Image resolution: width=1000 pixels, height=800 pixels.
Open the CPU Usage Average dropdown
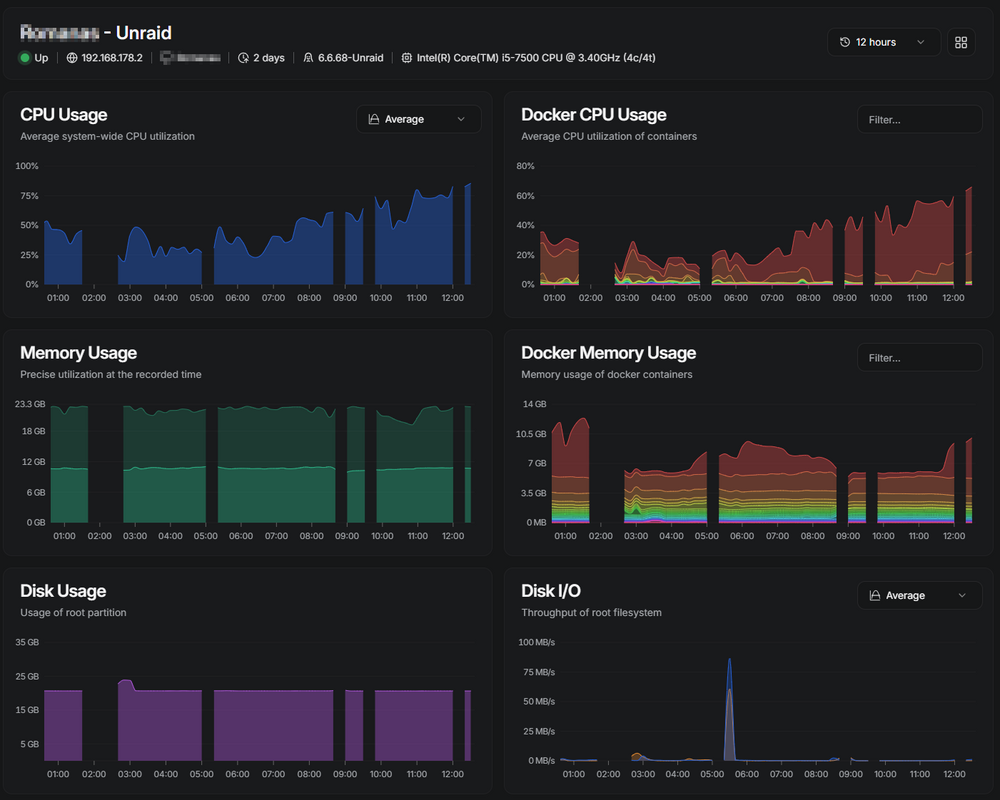tap(418, 119)
